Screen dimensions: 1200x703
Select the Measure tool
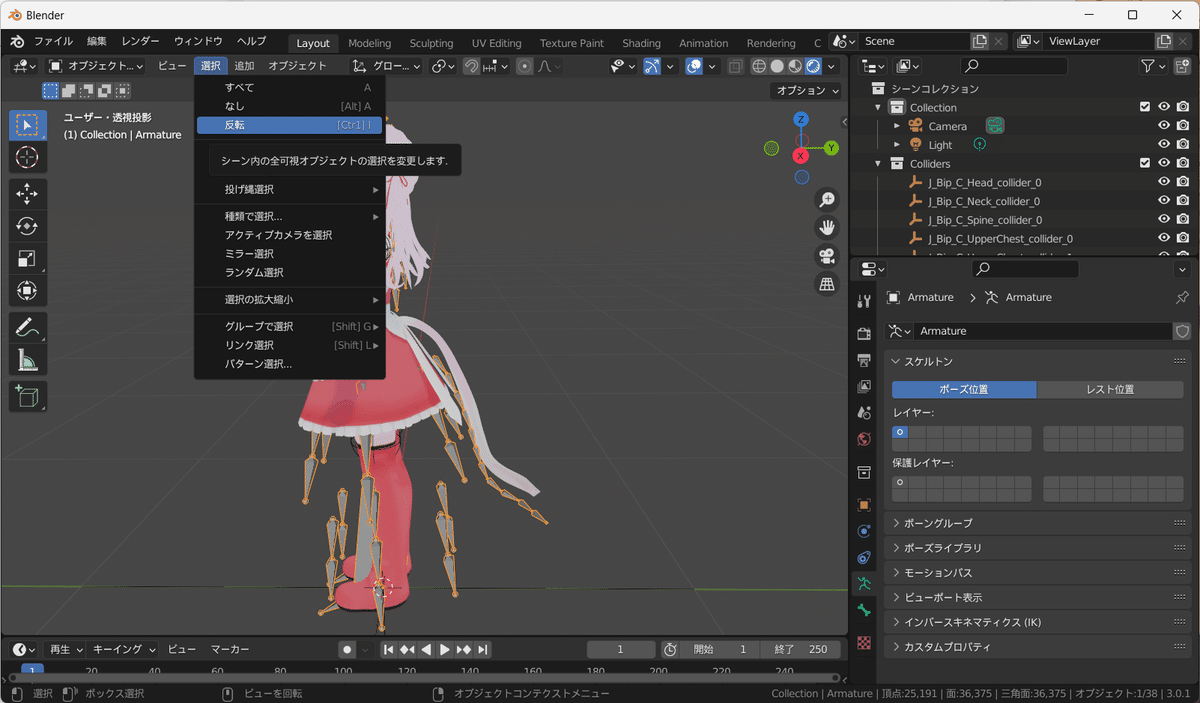[27, 360]
